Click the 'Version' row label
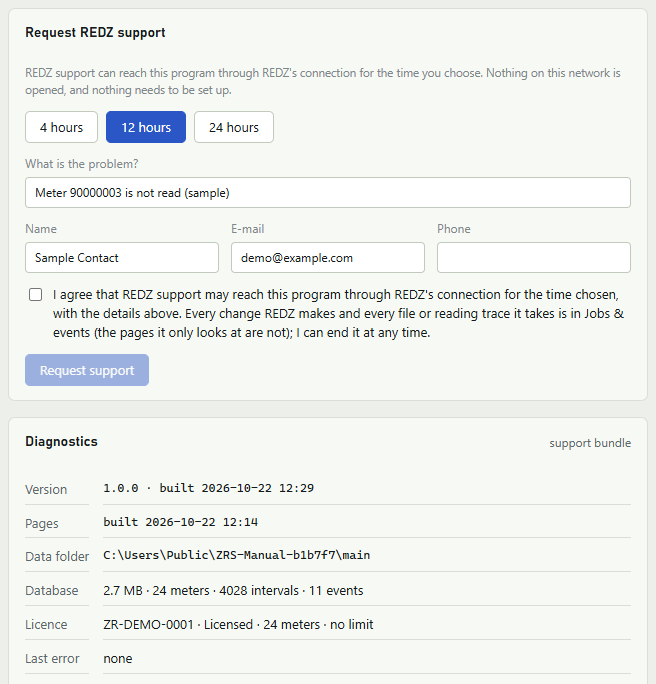This screenshot has width=656, height=684. tap(46, 489)
